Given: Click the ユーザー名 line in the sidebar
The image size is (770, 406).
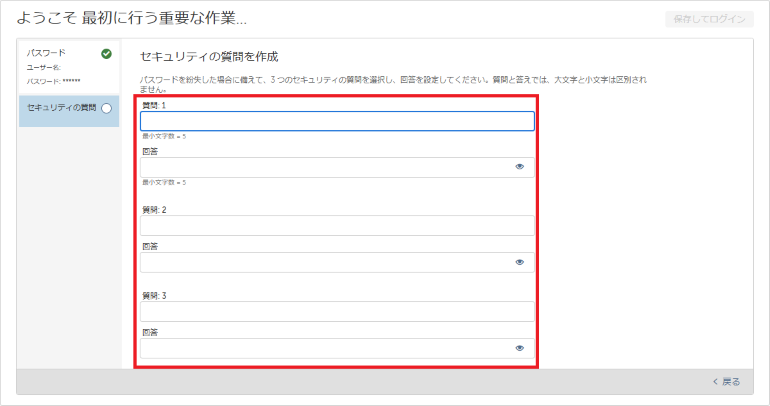Looking at the screenshot, I should point(43,67).
